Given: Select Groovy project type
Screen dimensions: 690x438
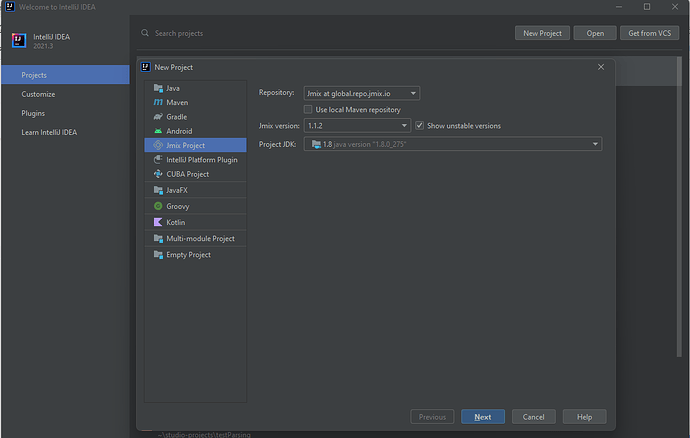Looking at the screenshot, I should coord(195,206).
